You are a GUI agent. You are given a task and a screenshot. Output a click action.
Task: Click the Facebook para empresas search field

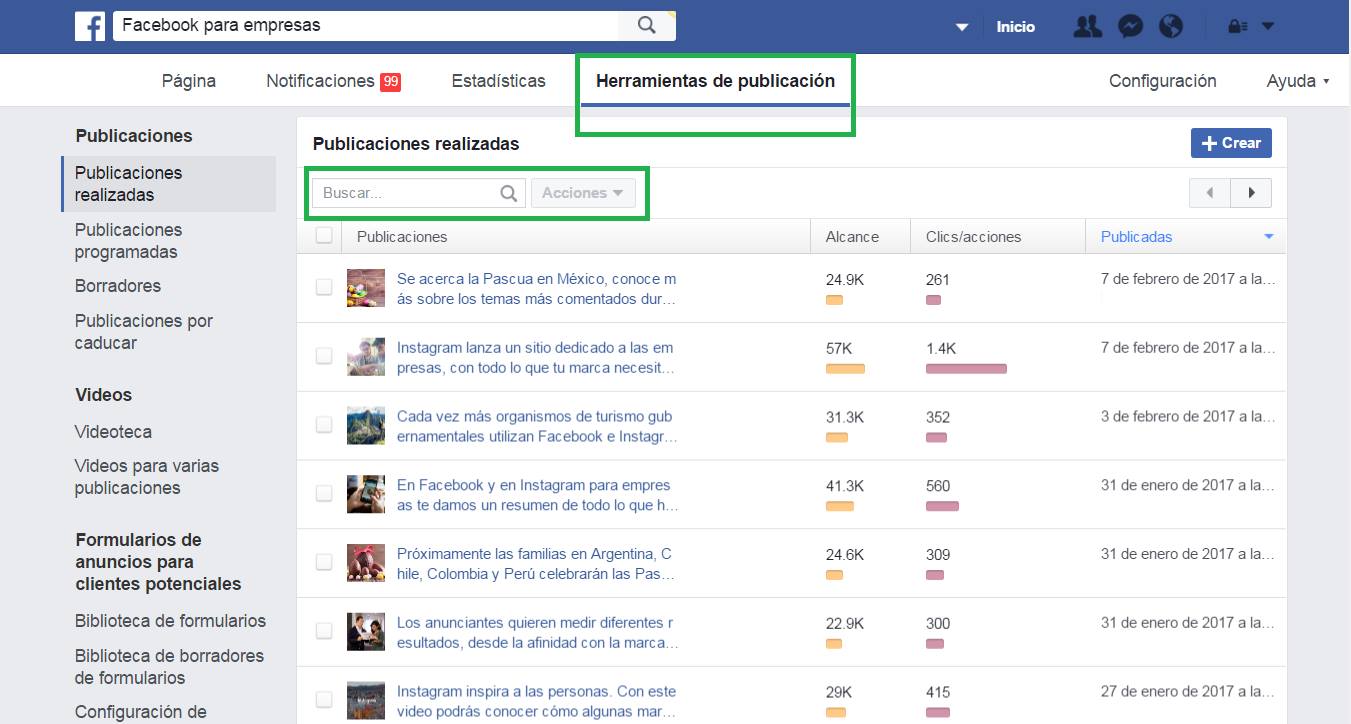[366, 26]
